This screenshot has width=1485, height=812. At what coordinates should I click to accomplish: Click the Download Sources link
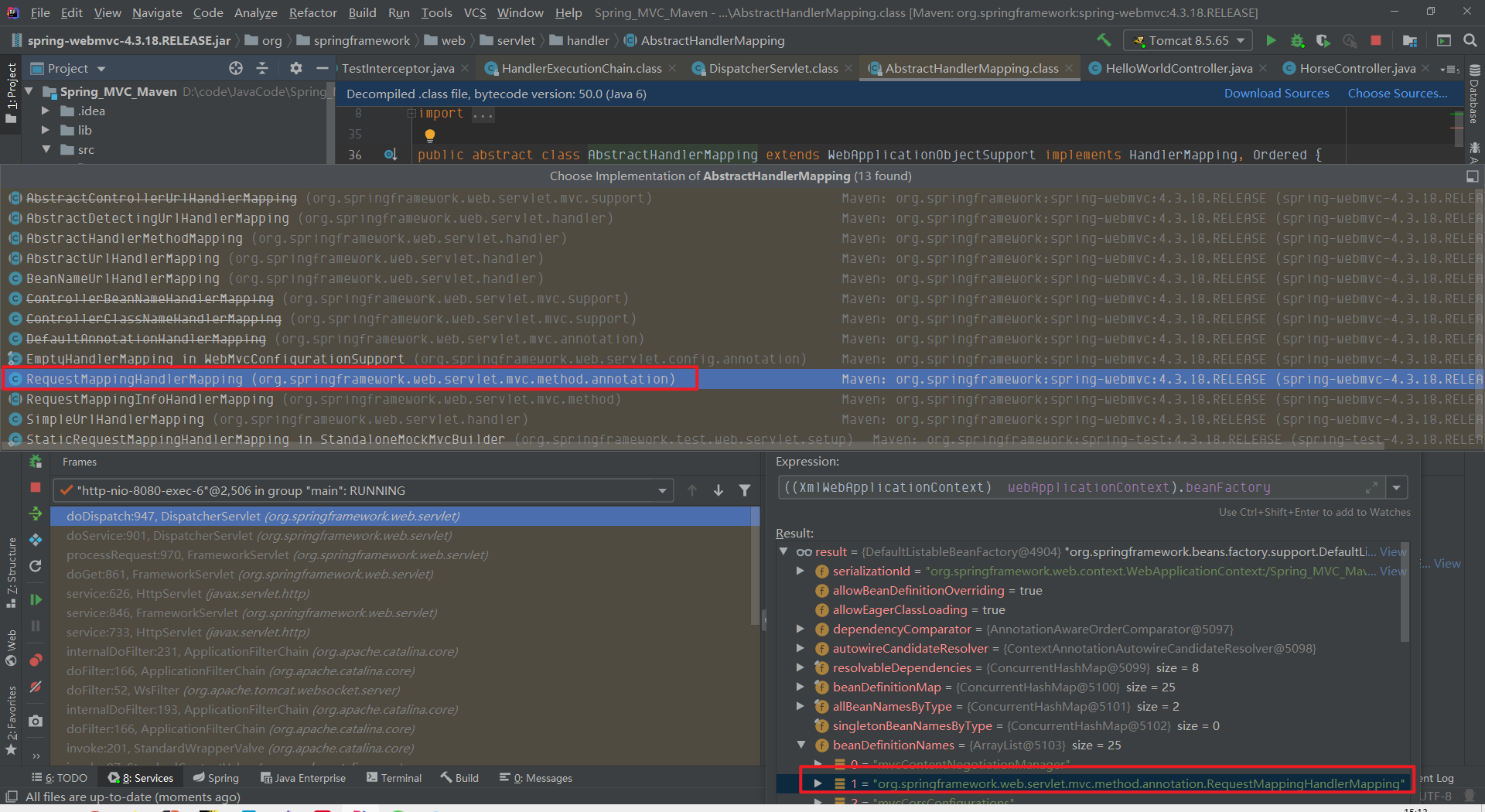point(1276,93)
